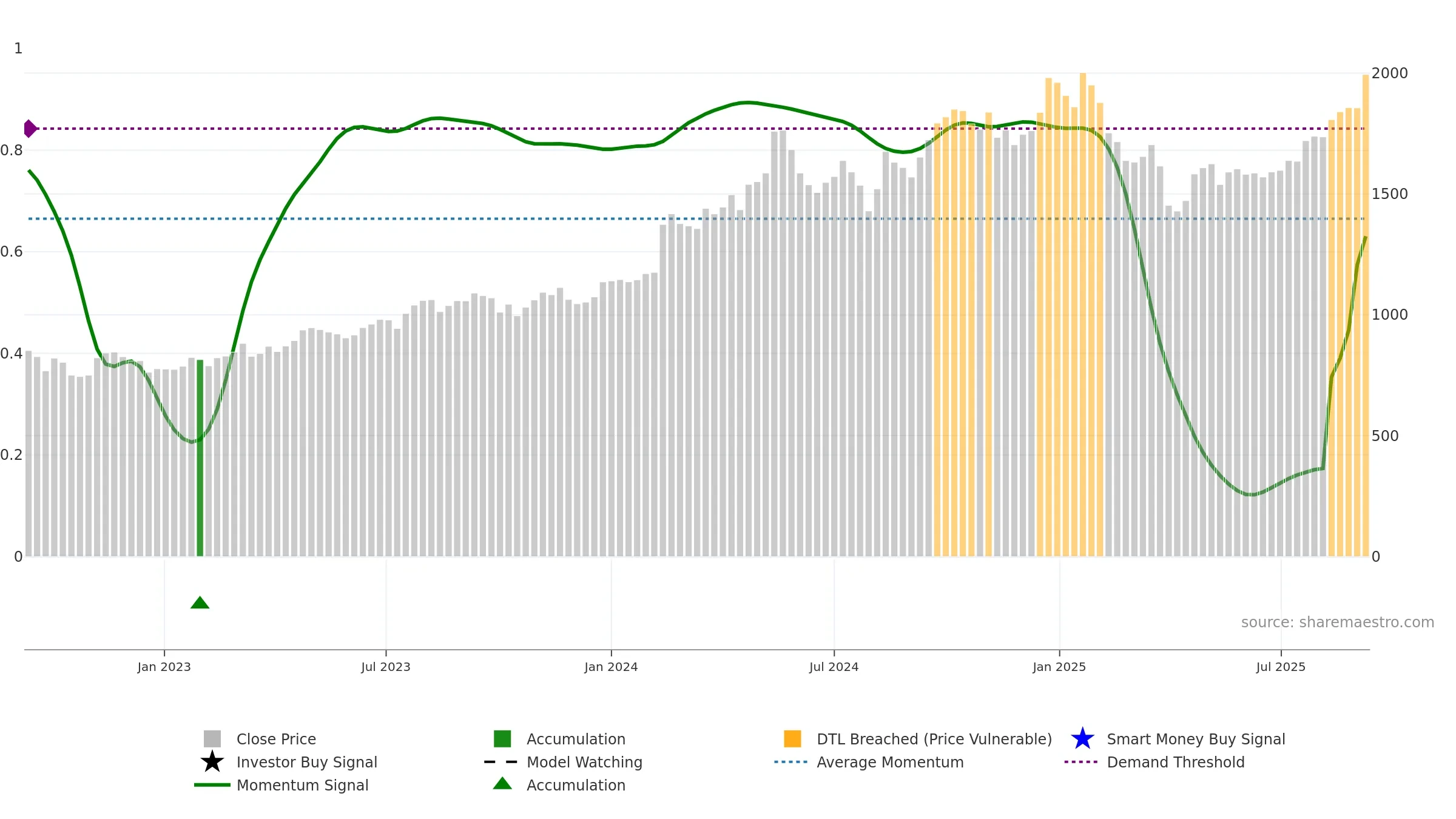
Task: Click the Smart Money Buy Signal label
Action: [1196, 739]
